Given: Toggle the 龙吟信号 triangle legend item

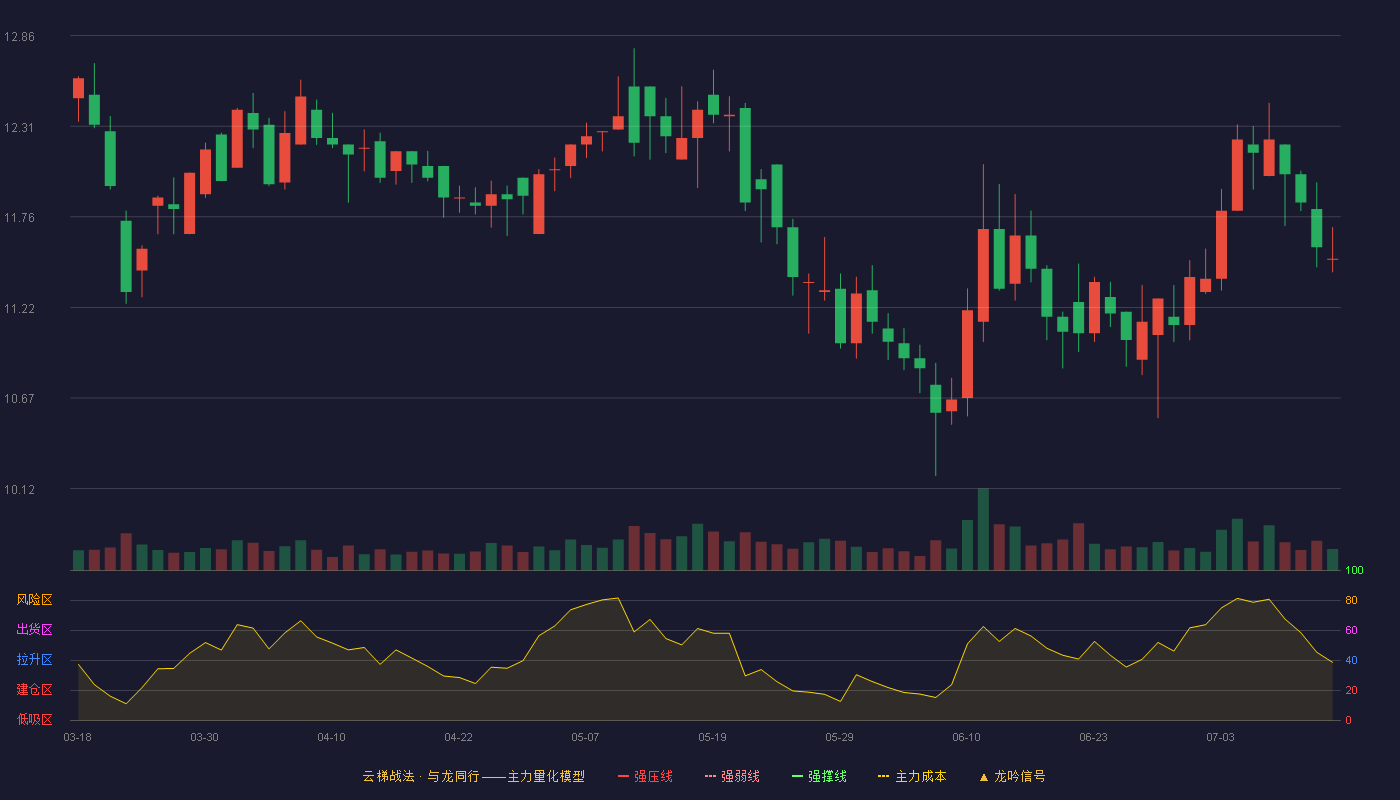Looking at the screenshot, I should (x=1012, y=776).
